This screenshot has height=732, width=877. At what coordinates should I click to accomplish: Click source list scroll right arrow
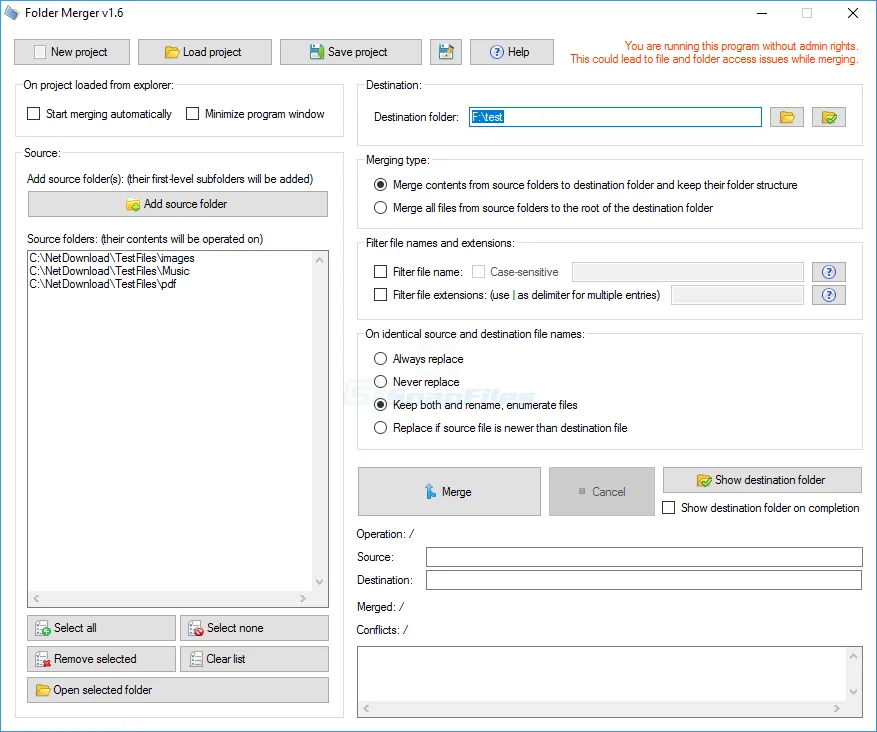click(303, 598)
